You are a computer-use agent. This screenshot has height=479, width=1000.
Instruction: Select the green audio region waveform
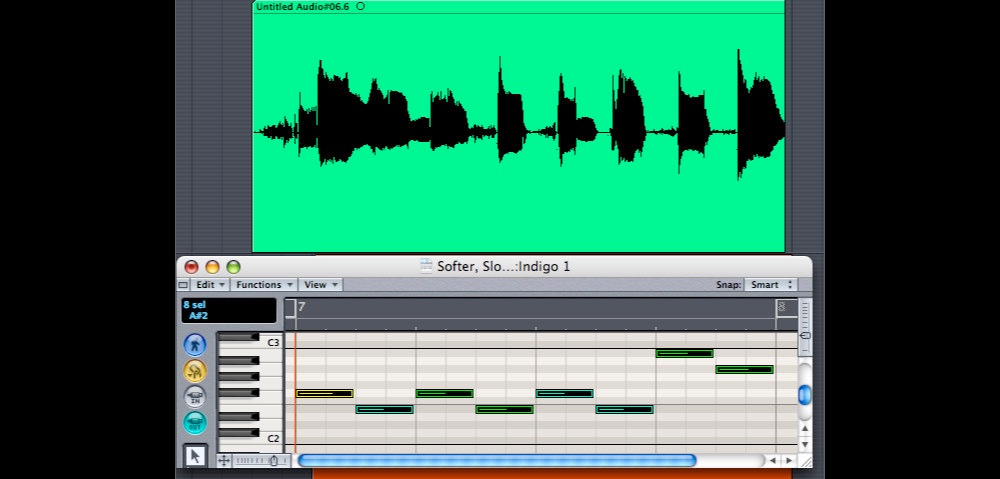(518, 131)
